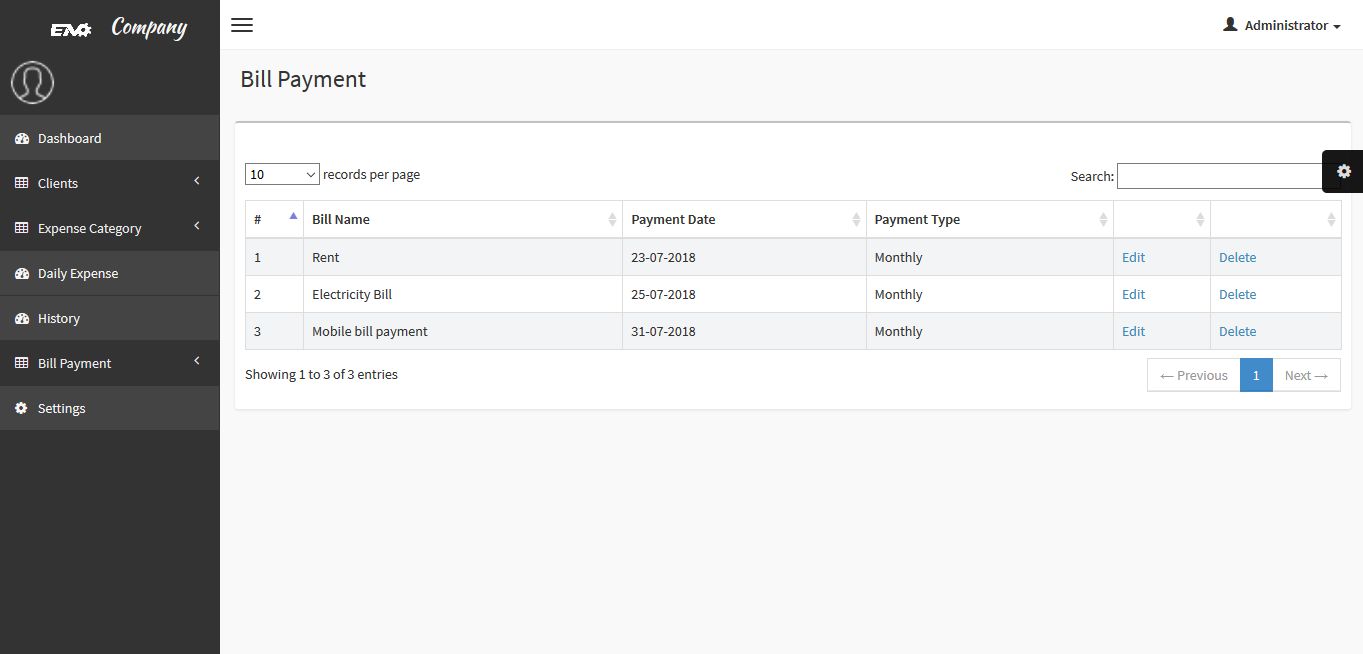This screenshot has height=654, width=1363.
Task: Sort table by Bill Name column
Action: click(462, 219)
